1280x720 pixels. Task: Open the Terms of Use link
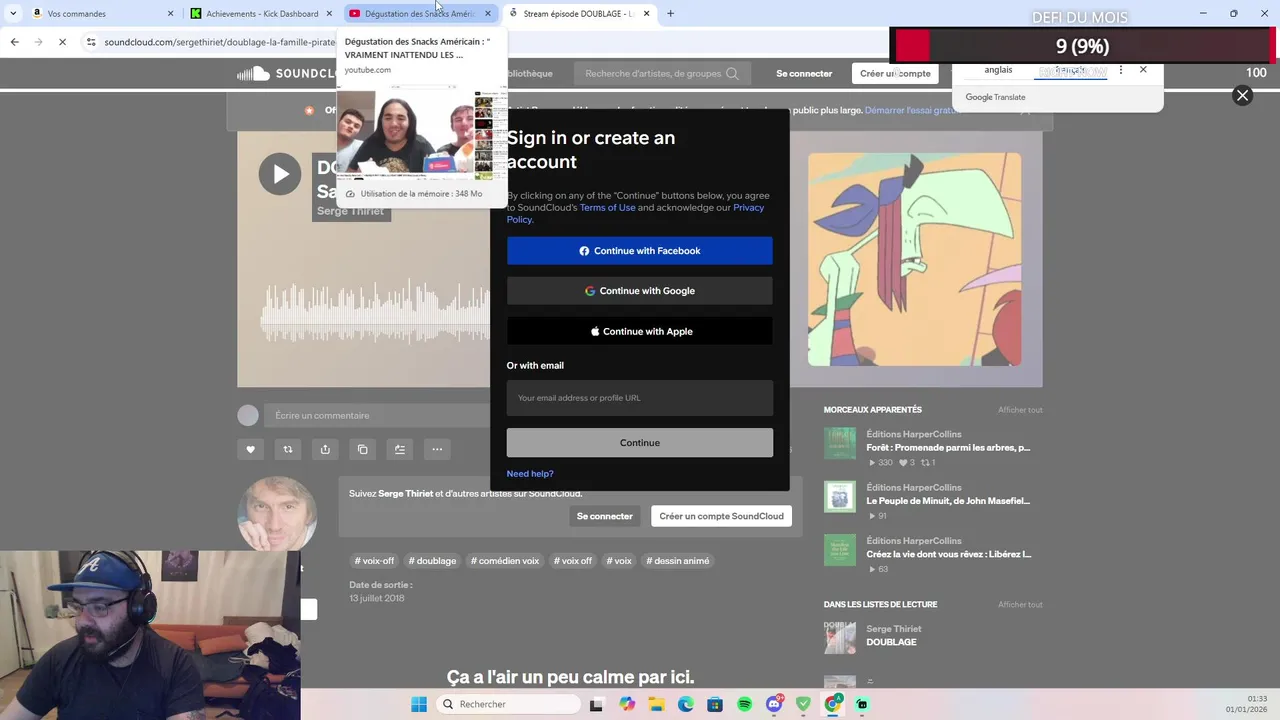[607, 208]
